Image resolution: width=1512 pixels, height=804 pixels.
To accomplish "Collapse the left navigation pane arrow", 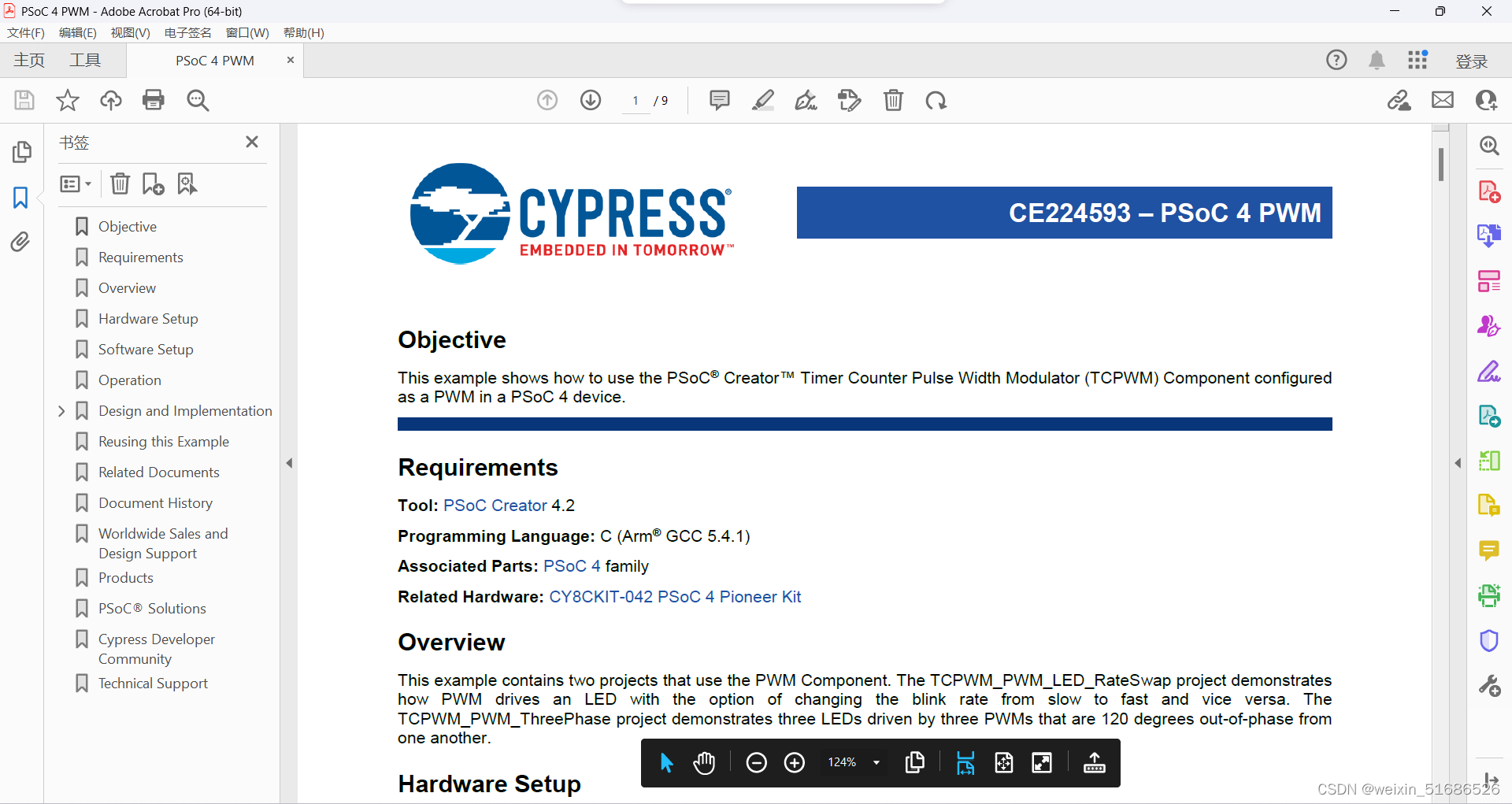I will pos(289,463).
